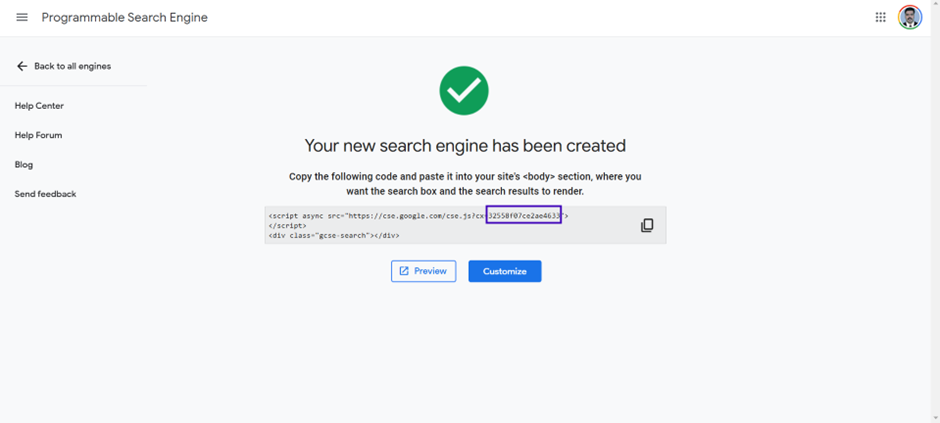This screenshot has height=423, width=940.
Task: Click the Customize button
Action: tap(505, 271)
